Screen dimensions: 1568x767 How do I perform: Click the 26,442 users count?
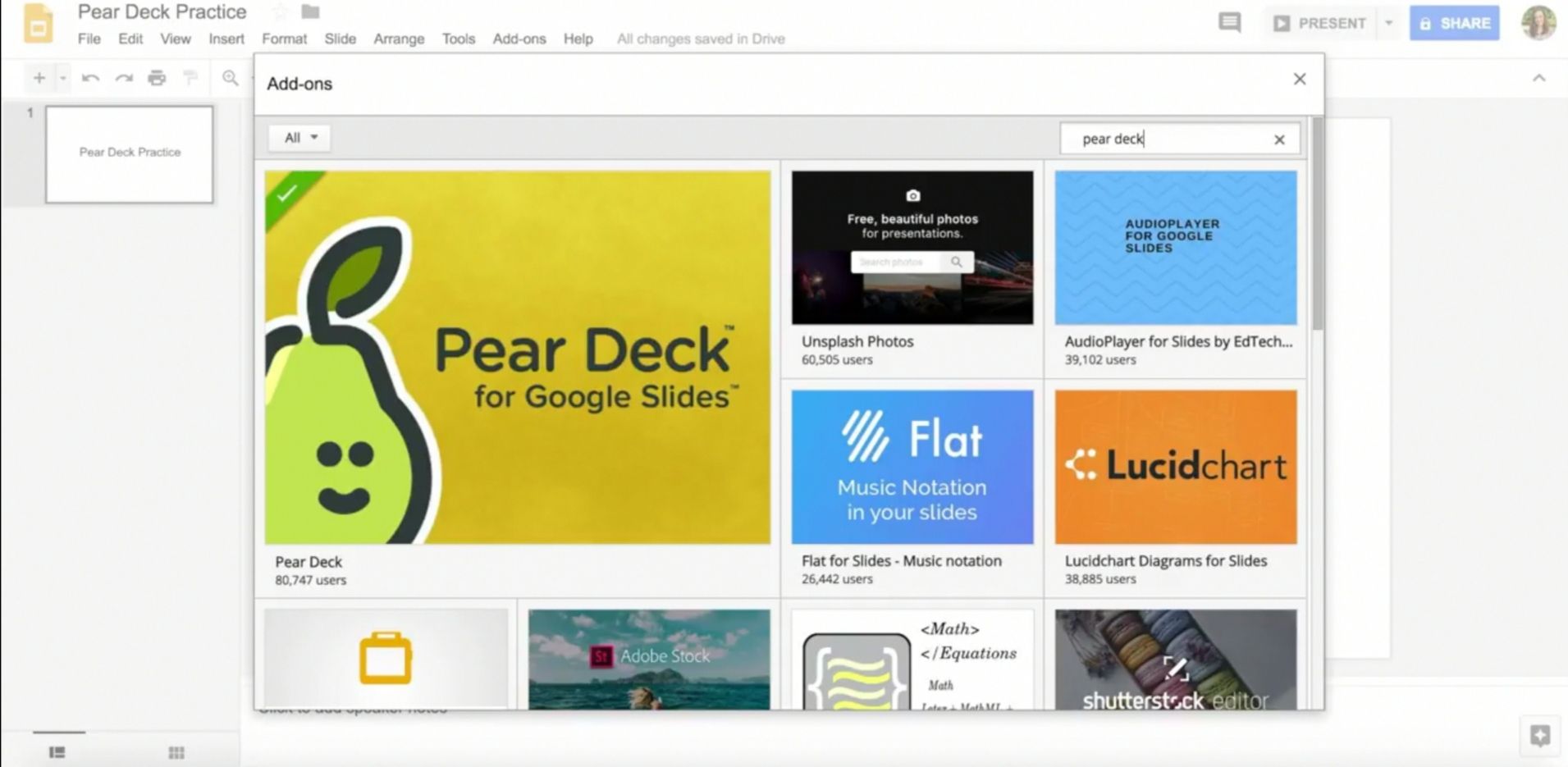[837, 578]
